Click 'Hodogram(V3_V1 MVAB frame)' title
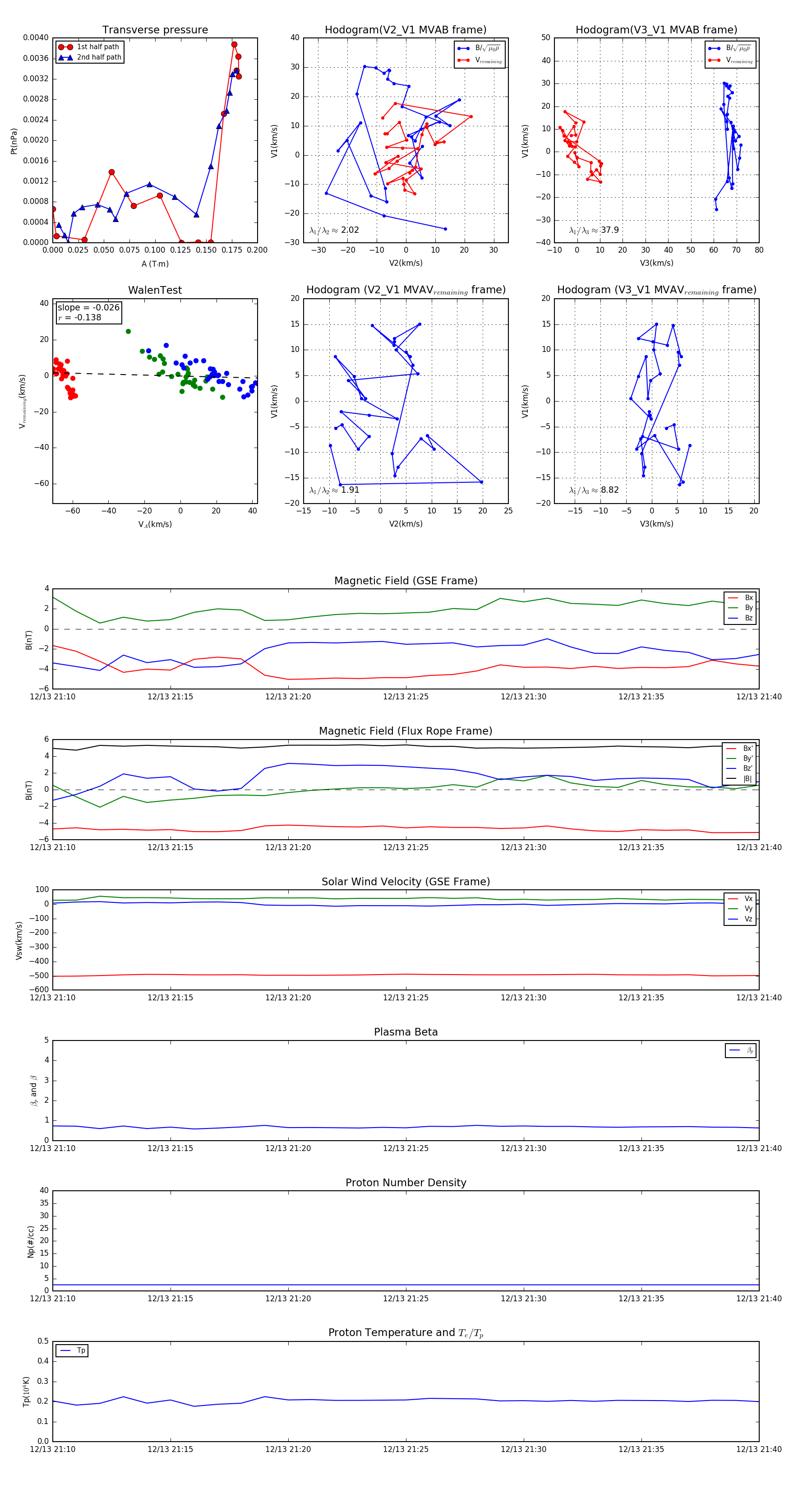 pyautogui.click(x=656, y=30)
